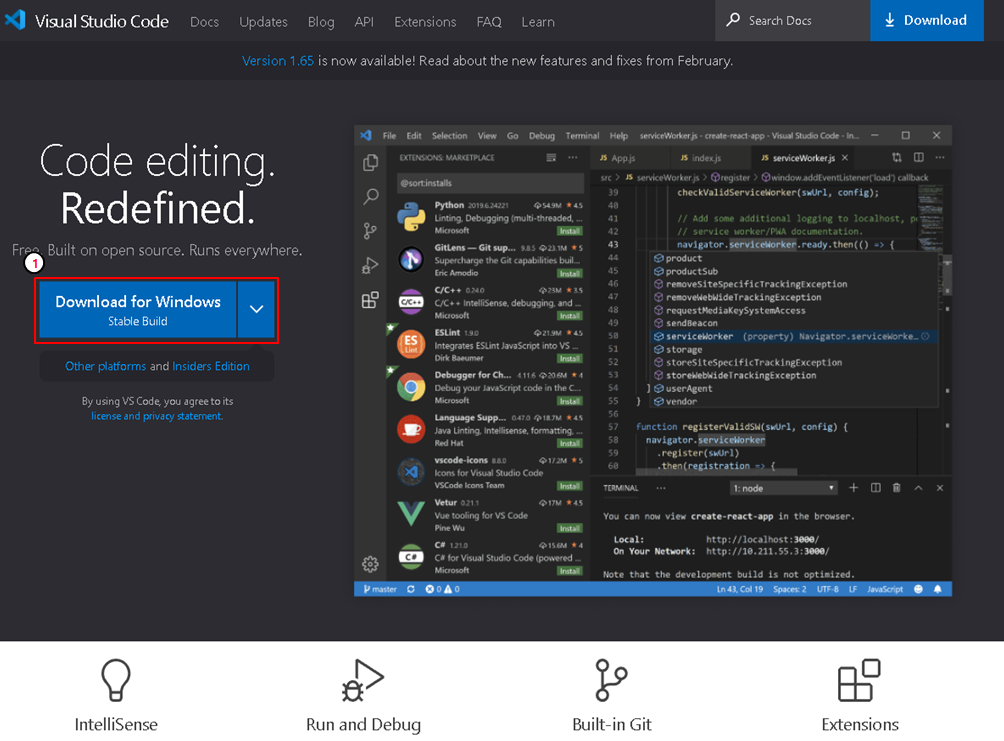The height and width of the screenshot is (741, 1004).
Task: Add a new terminal with plus icon
Action: point(854,488)
